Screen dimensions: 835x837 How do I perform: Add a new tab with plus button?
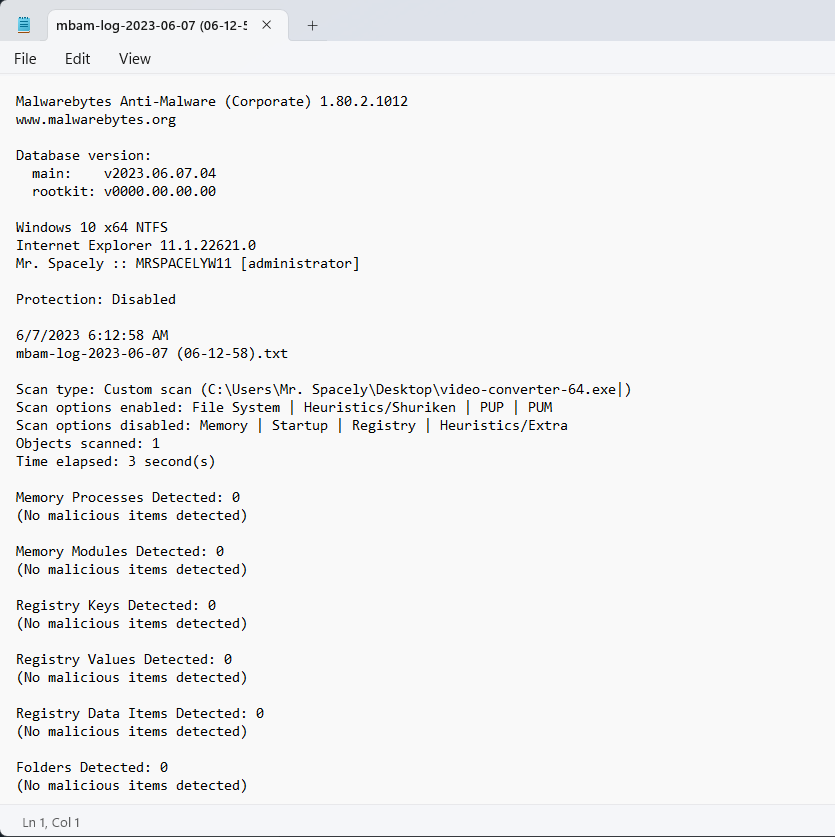coord(312,25)
